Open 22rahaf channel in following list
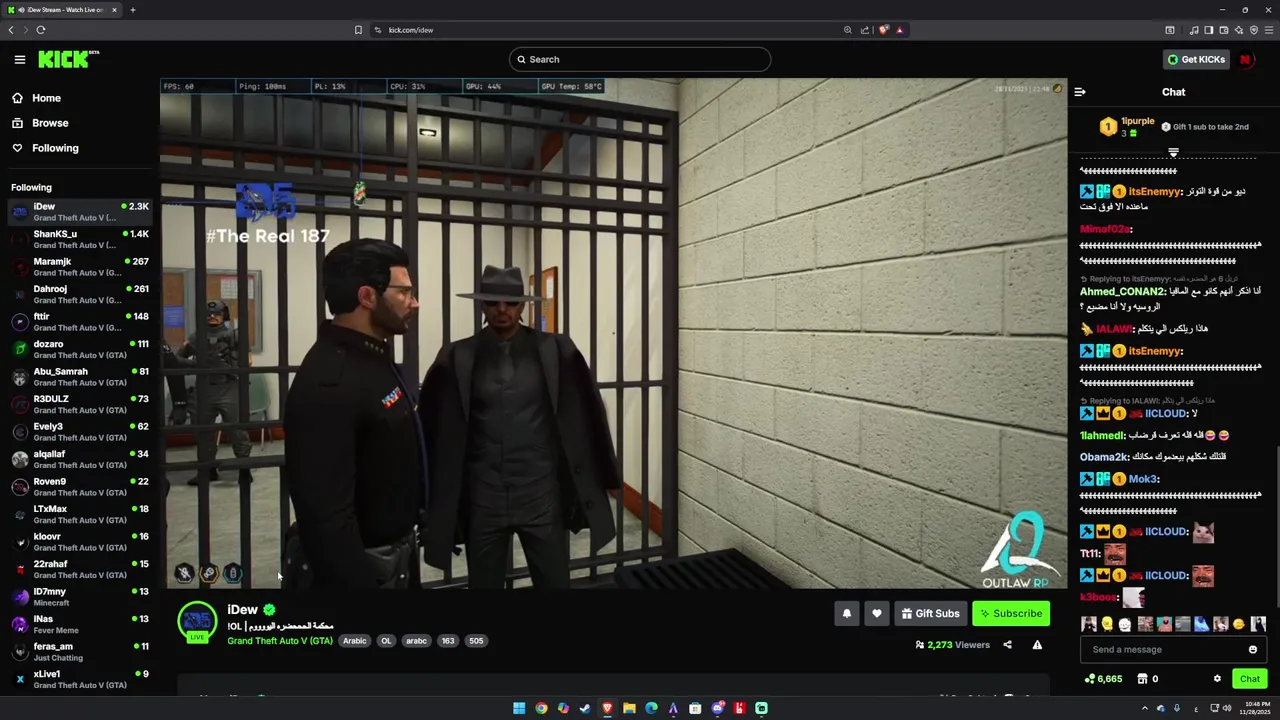 point(80,569)
